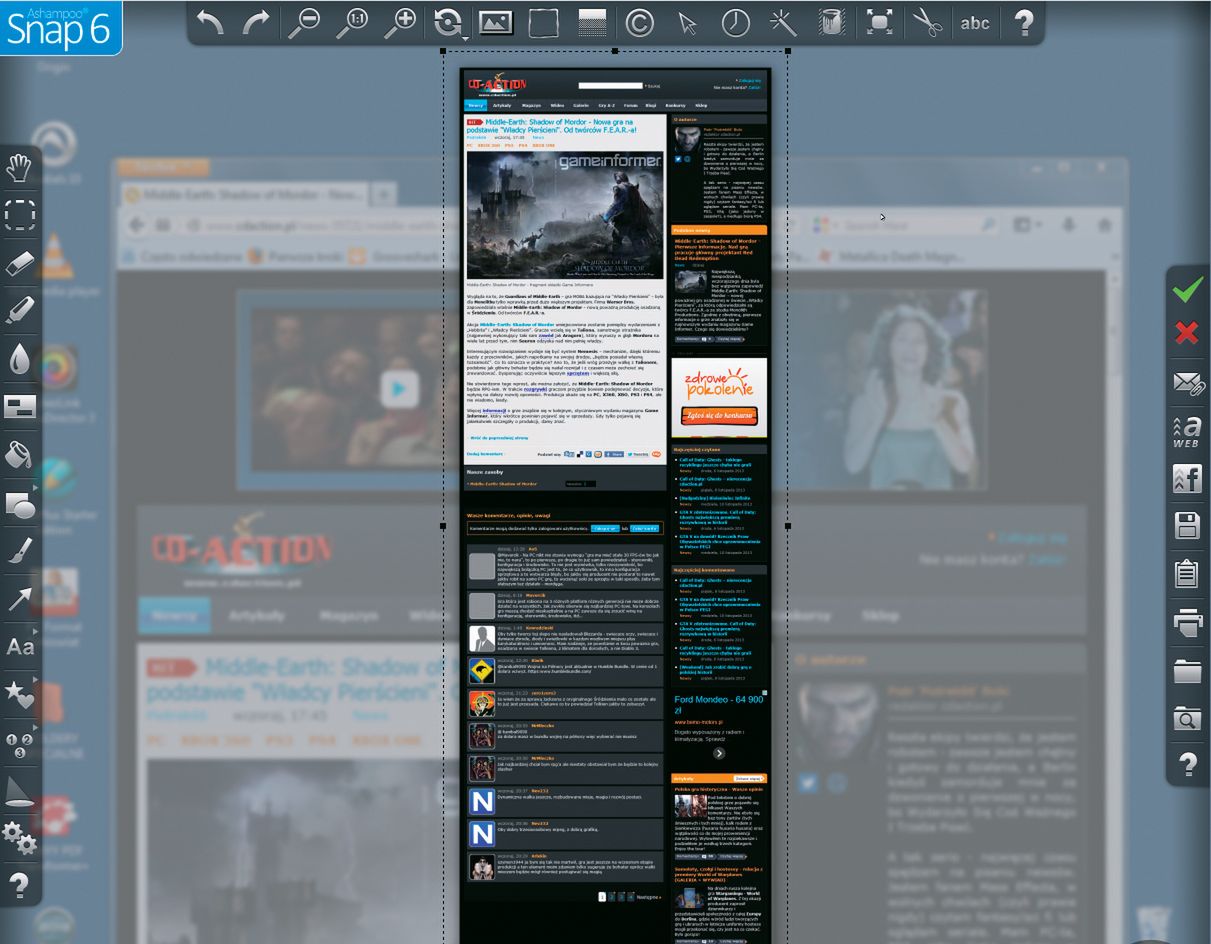
Task: Select the paint bucket fill tool
Action: (x=20, y=454)
